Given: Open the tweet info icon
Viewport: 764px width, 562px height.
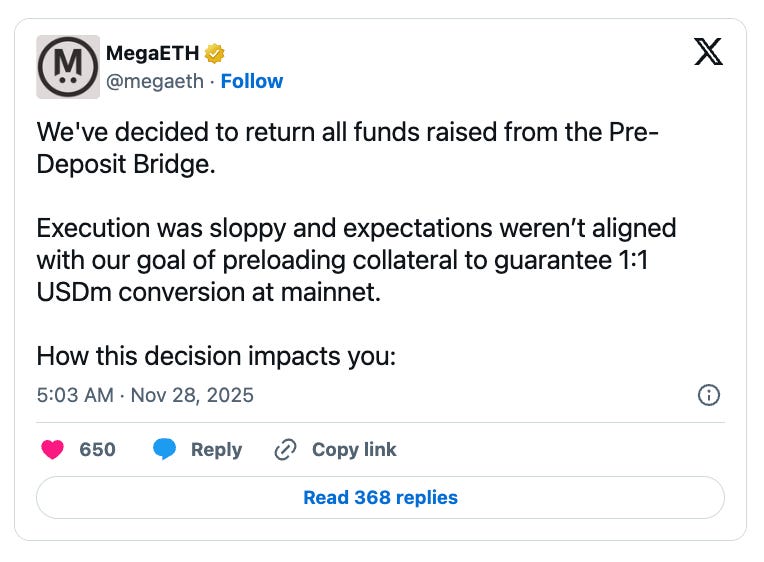Looking at the screenshot, I should pyautogui.click(x=708, y=395).
